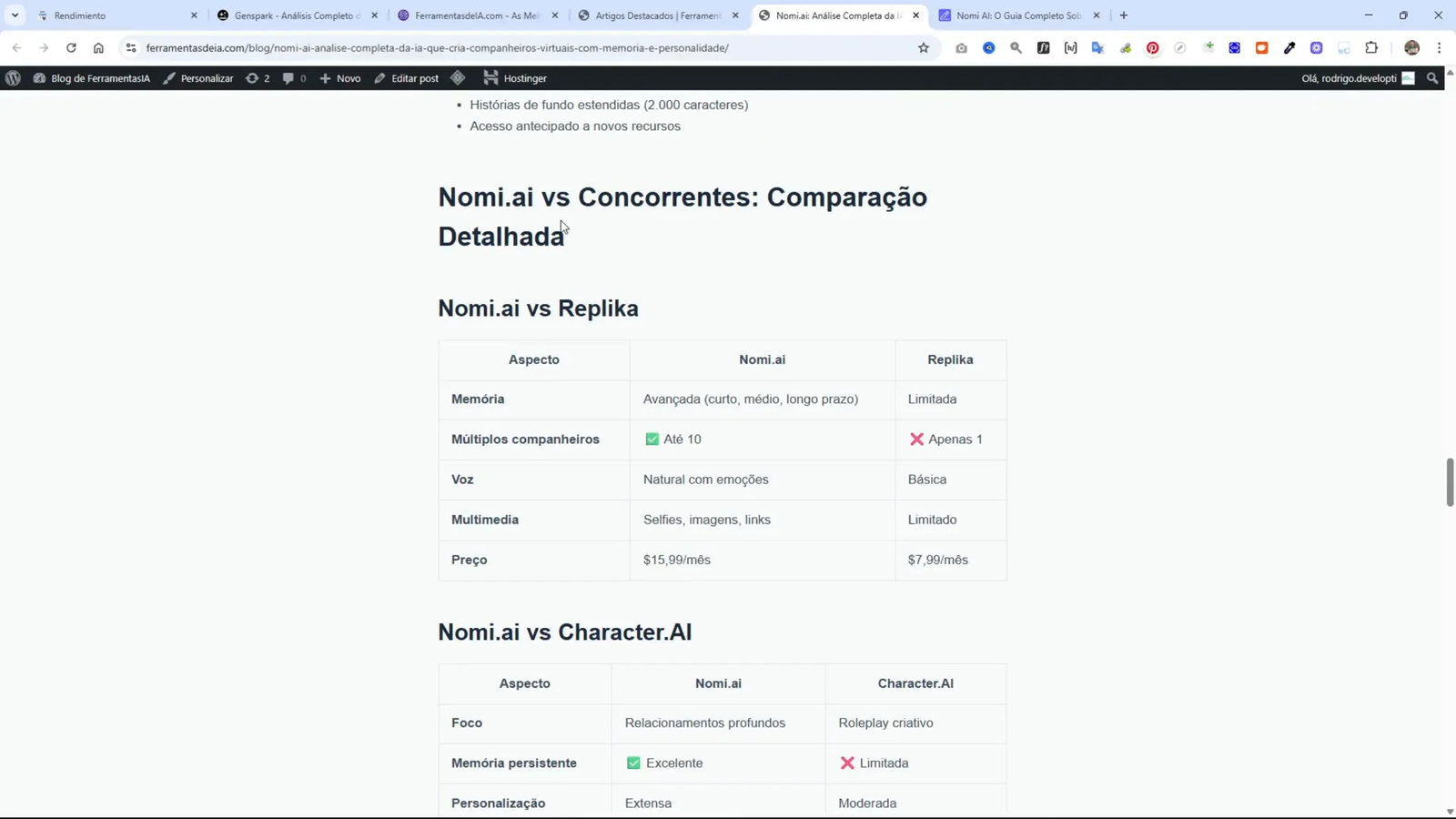Screen dimensions: 1456x819
Task: Bookmark the page with the star icon
Action: pyautogui.click(x=923, y=47)
